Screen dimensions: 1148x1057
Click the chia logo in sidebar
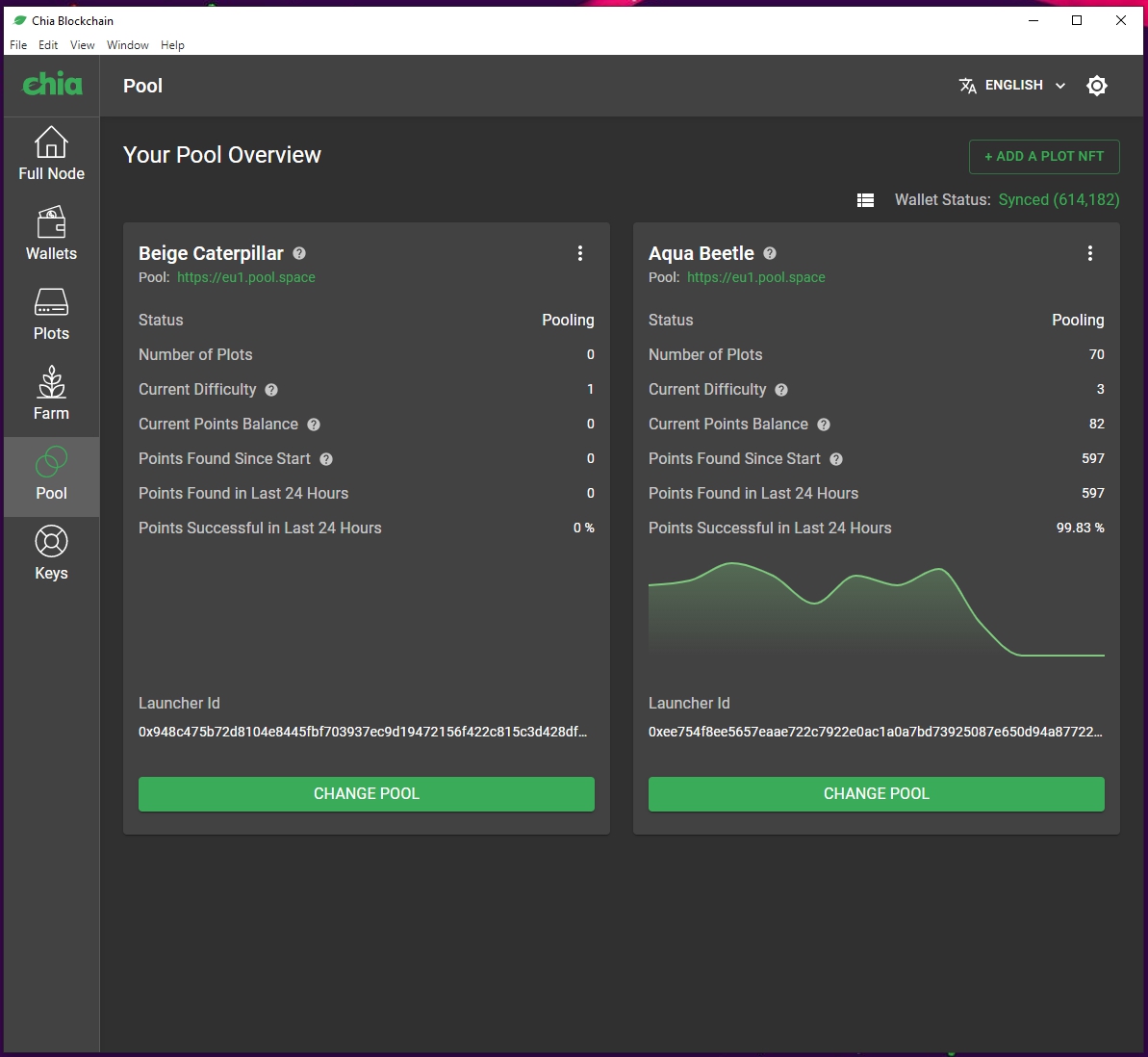52,85
